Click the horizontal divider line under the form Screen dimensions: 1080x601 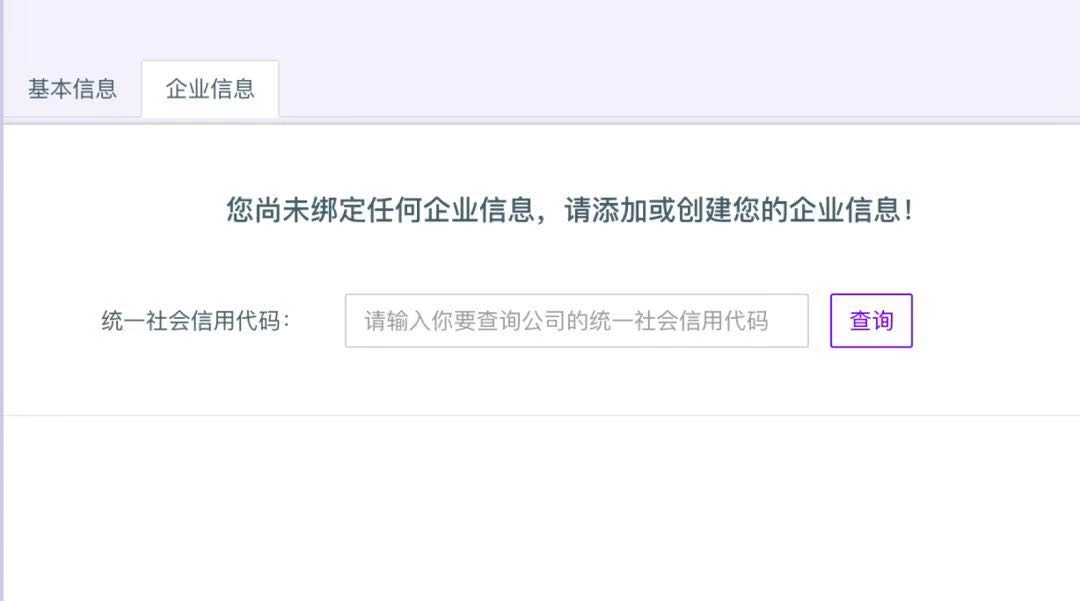[541, 415]
